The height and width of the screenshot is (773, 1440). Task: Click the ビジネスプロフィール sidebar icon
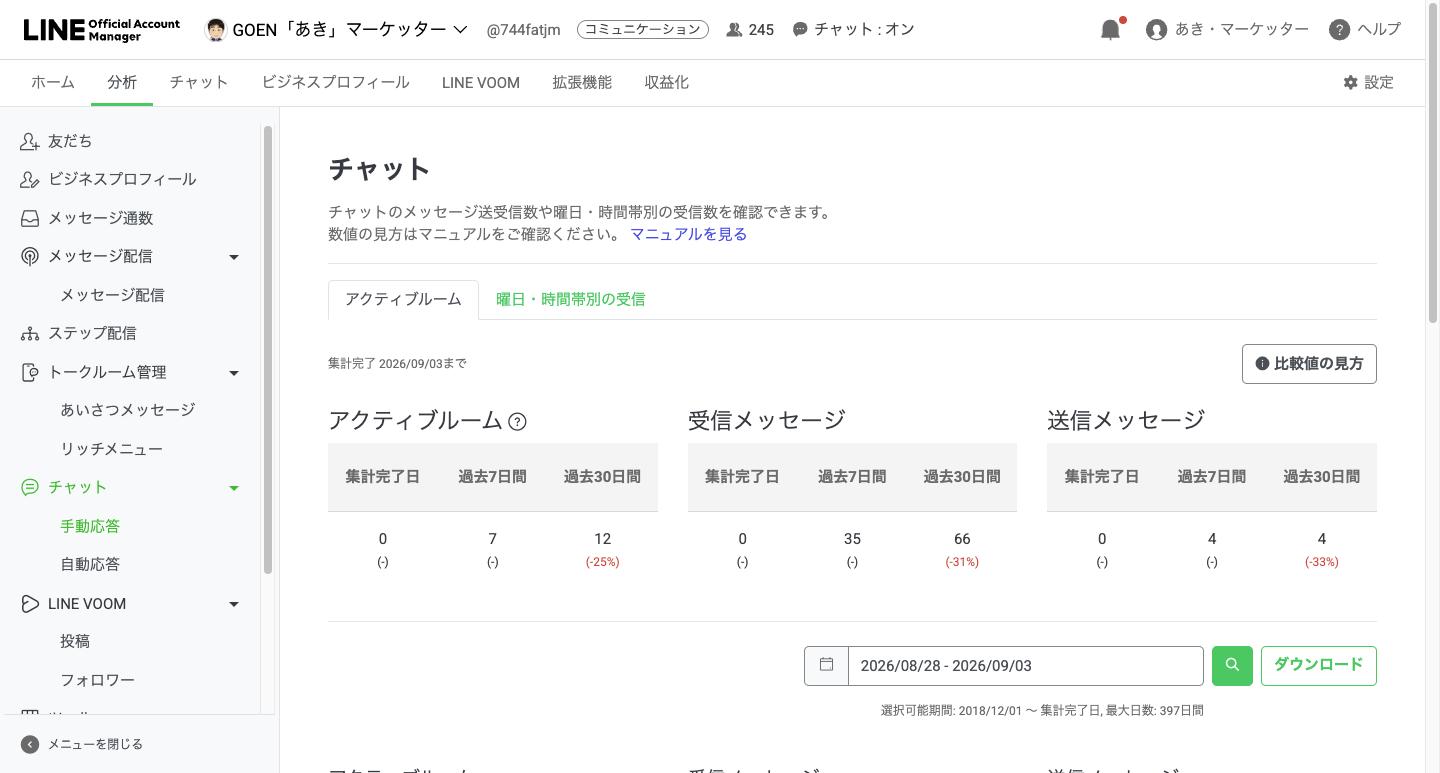tap(30, 180)
